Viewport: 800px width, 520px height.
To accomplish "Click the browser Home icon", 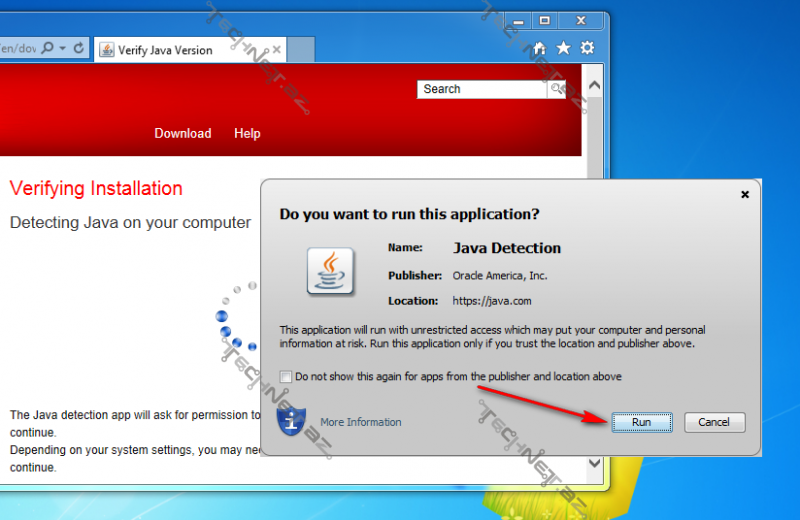I will (539, 48).
